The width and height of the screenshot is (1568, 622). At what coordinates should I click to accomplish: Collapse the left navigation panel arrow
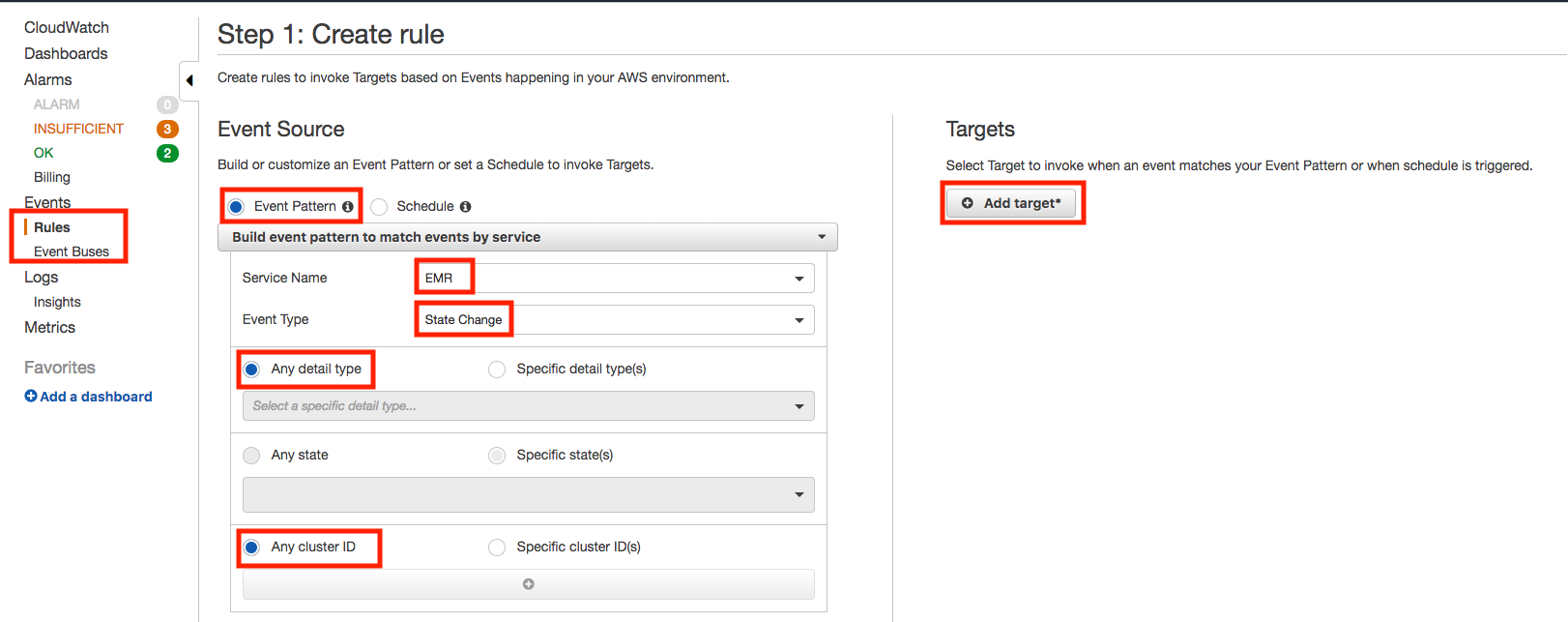[x=189, y=80]
